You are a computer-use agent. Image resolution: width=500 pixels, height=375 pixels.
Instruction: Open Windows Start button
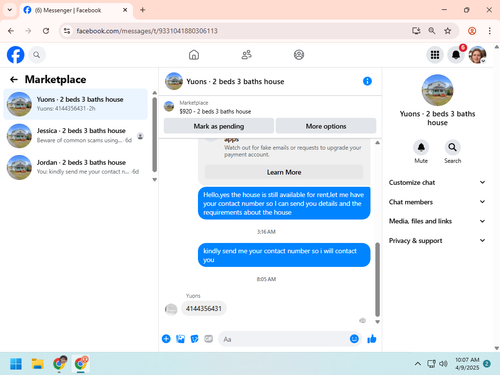[16, 364]
